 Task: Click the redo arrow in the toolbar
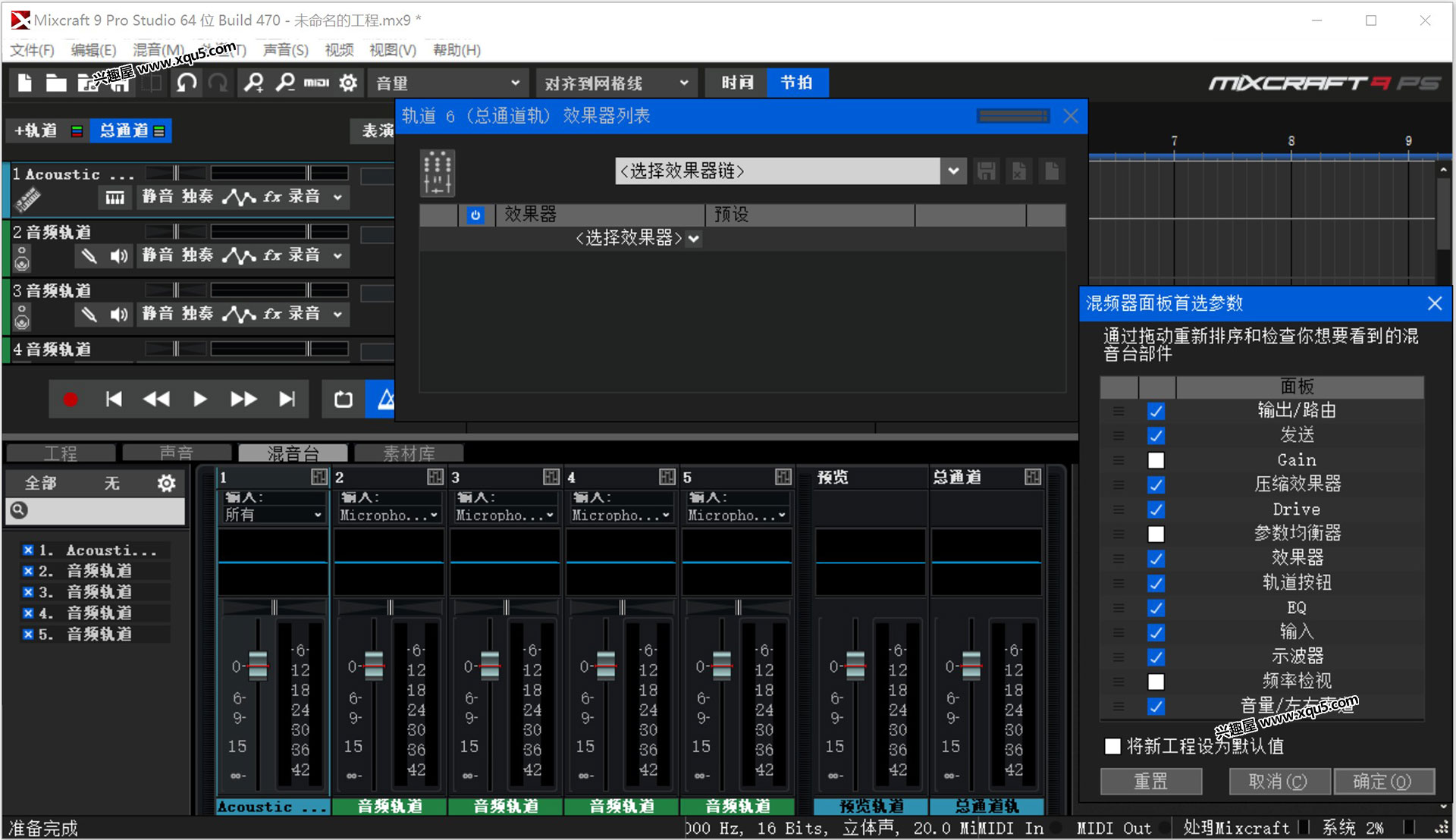tap(218, 83)
